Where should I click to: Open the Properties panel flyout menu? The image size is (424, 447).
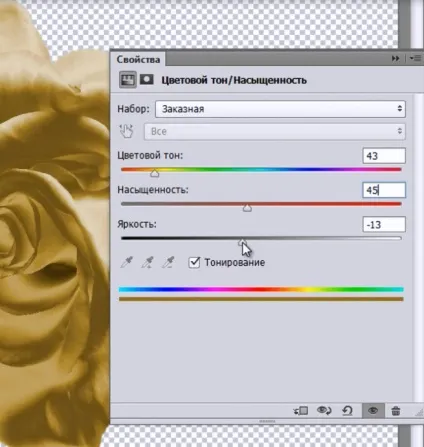415,58
